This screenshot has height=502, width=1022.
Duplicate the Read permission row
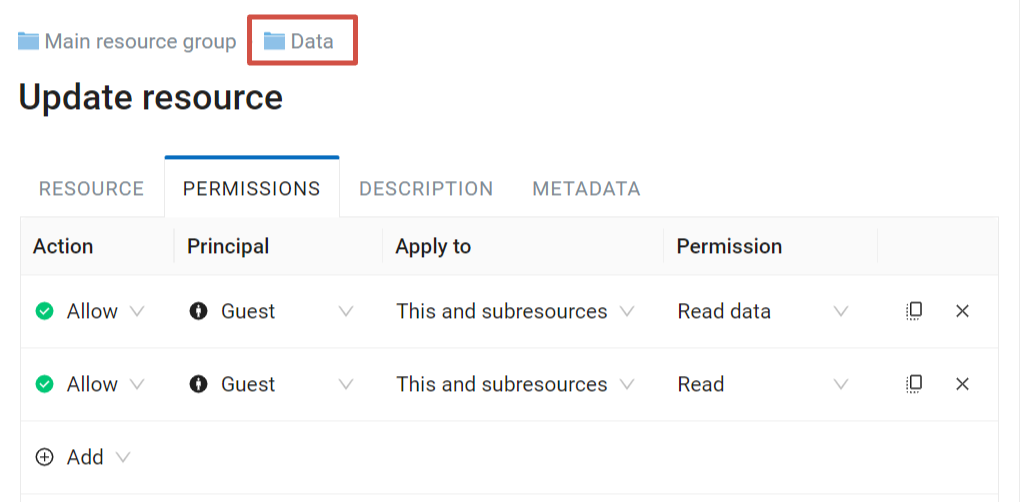(914, 384)
